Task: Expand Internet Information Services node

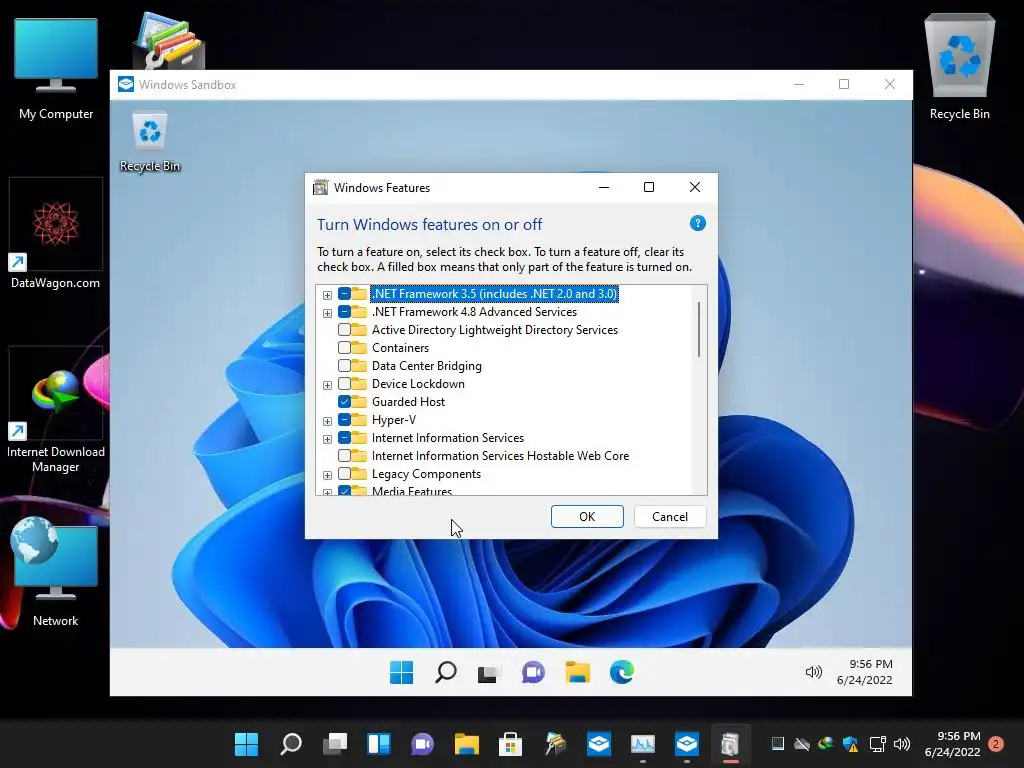Action: tap(327, 439)
